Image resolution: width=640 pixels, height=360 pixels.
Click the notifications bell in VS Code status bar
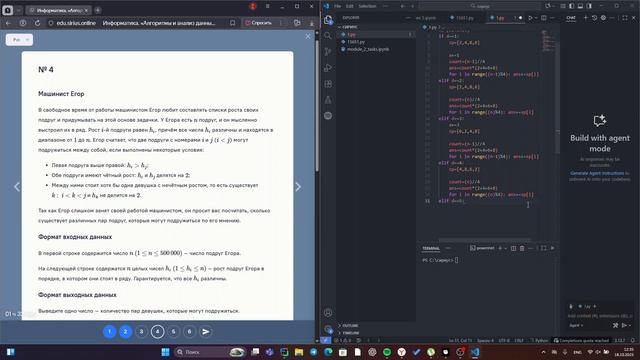pos(633,340)
